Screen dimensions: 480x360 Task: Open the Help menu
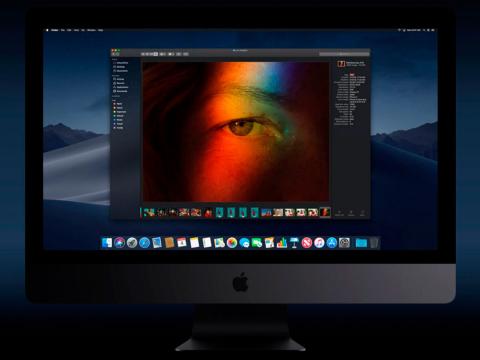100,30
